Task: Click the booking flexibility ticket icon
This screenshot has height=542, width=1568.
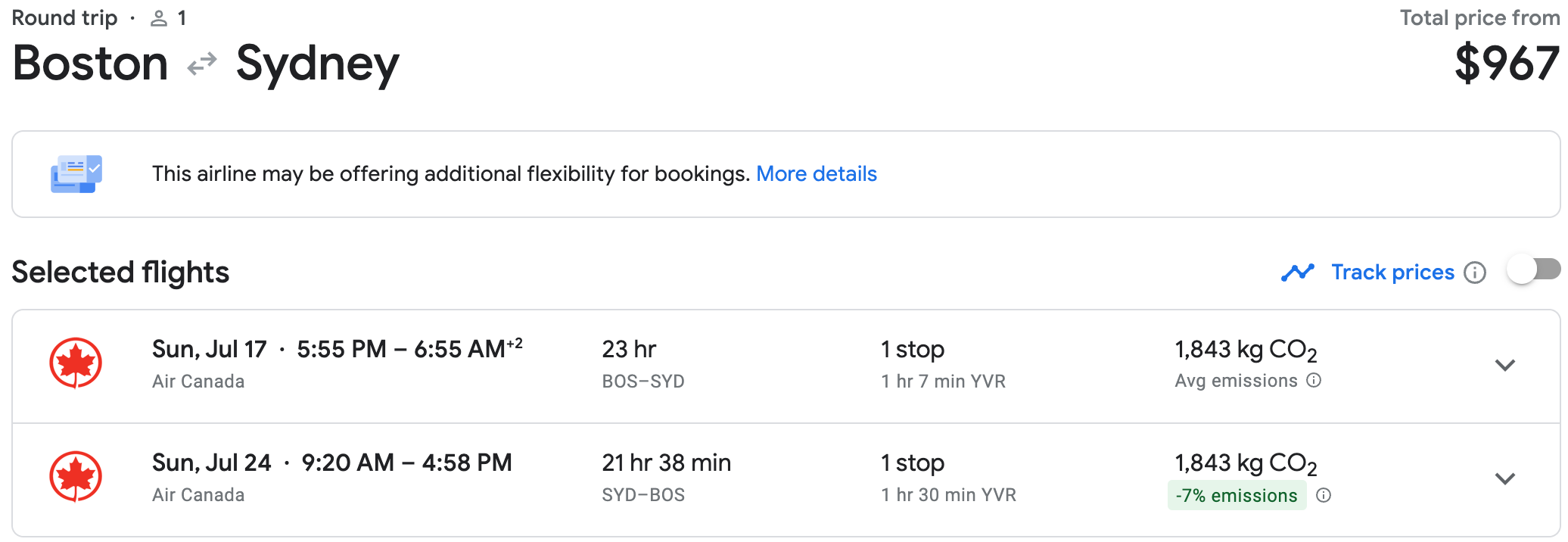Action: pos(76,174)
